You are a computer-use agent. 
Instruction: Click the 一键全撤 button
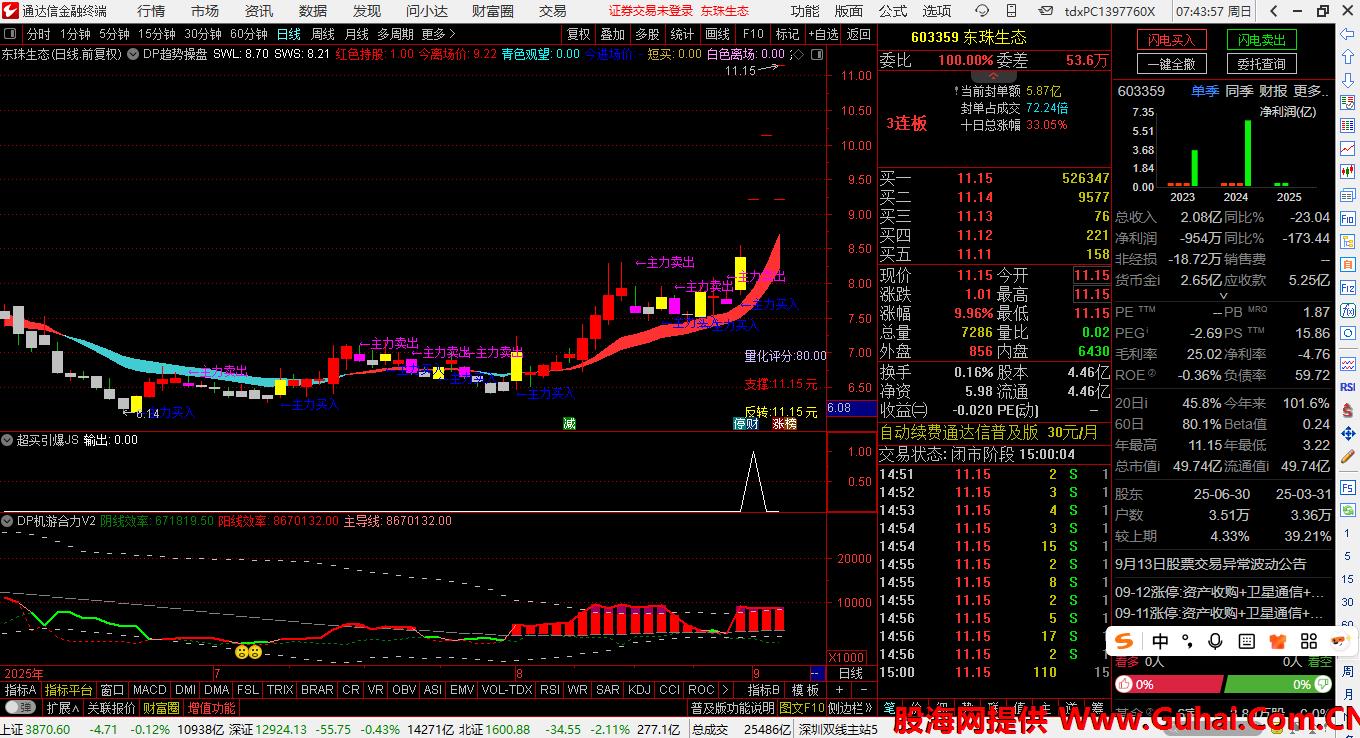click(1171, 63)
